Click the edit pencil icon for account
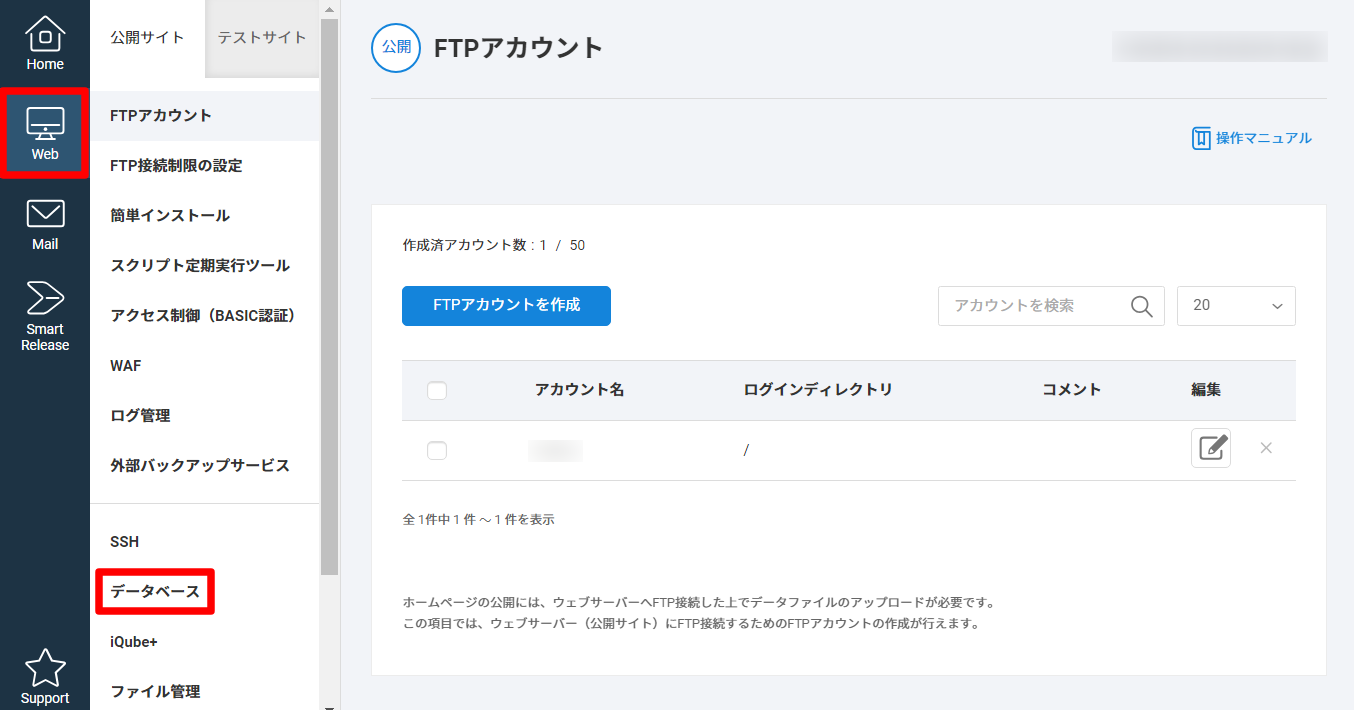The image size is (1354, 710). [1210, 449]
